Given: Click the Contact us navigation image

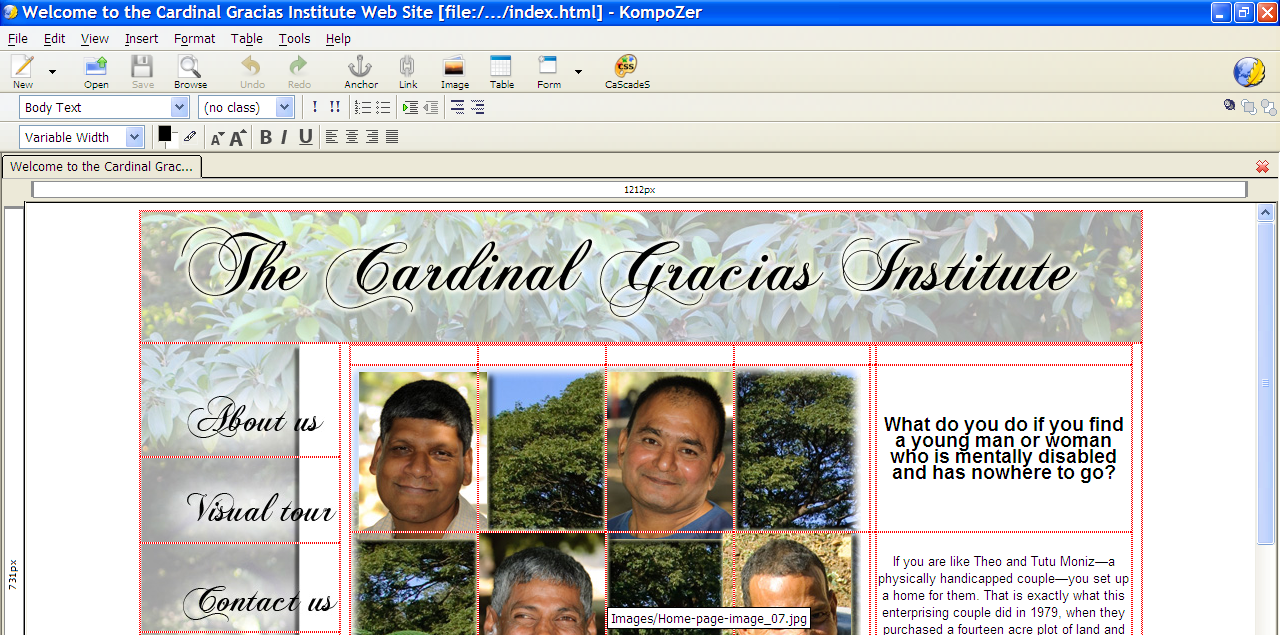Looking at the screenshot, I should 240,588.
